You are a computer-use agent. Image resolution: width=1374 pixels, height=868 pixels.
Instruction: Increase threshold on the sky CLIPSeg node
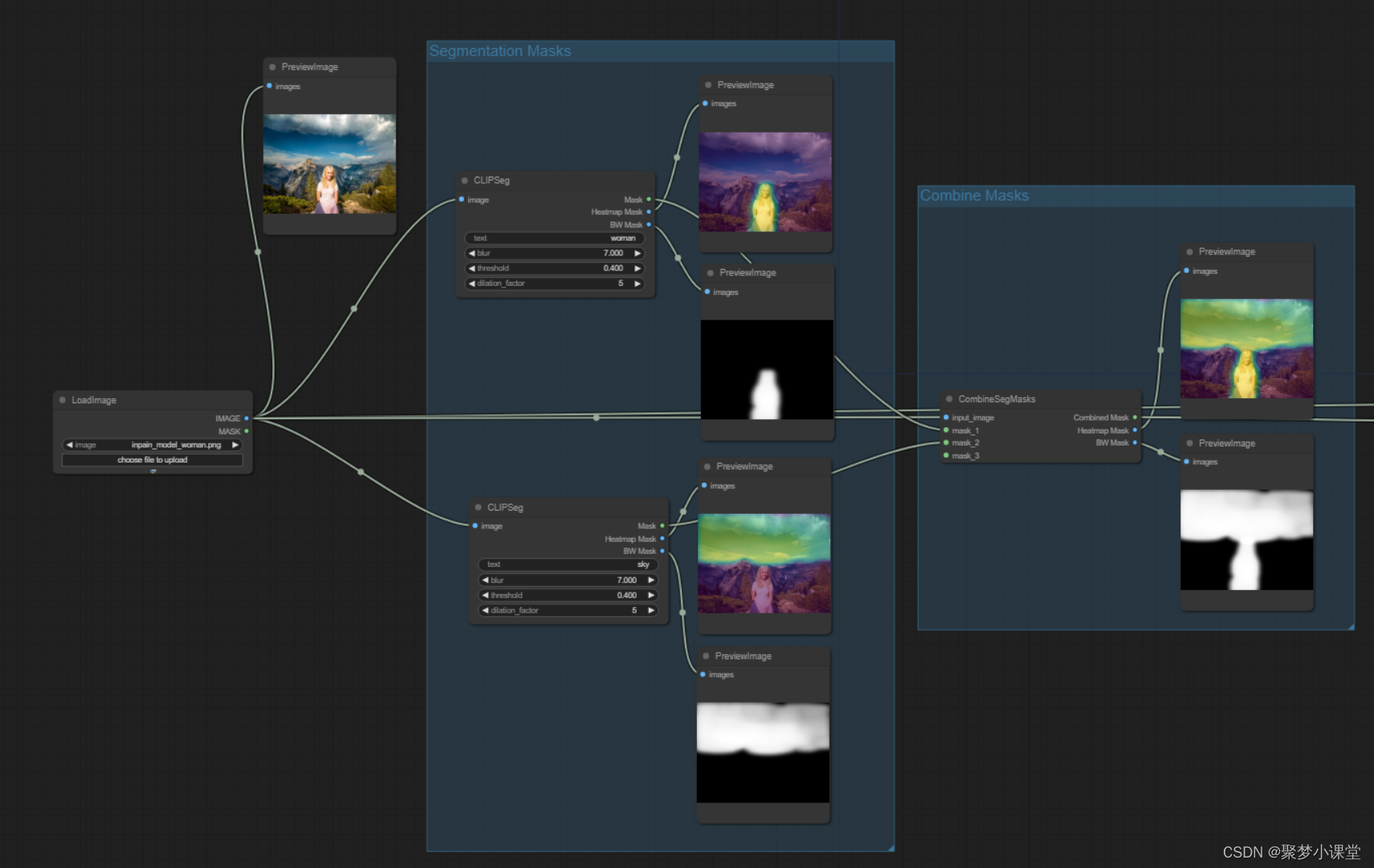coord(651,595)
